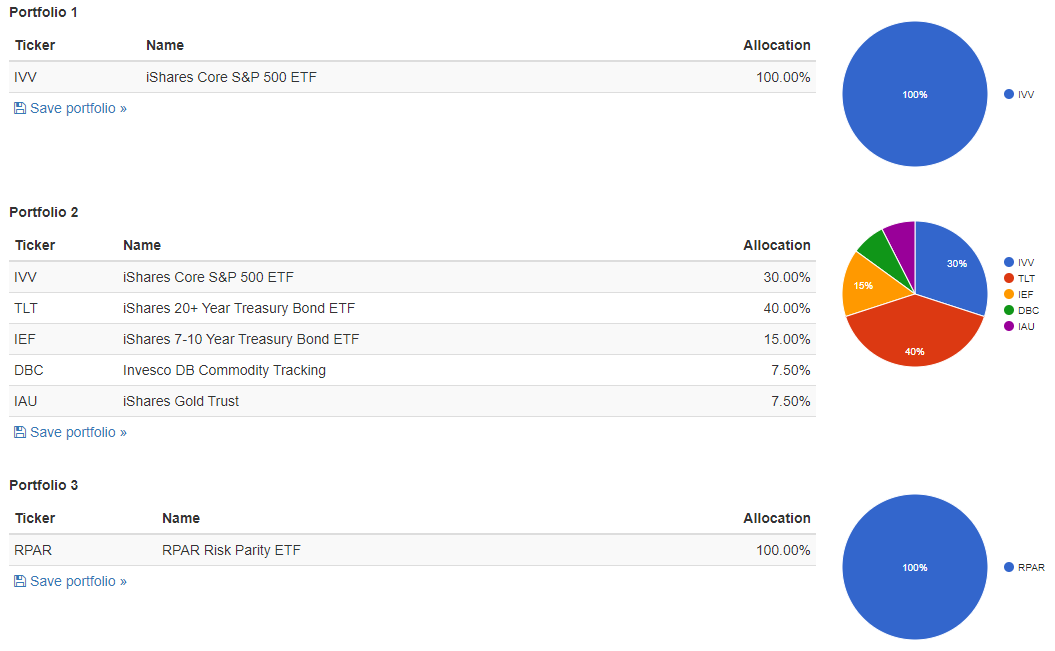Click the green DBC legend dot
This screenshot has width=1055, height=651.
point(1009,310)
